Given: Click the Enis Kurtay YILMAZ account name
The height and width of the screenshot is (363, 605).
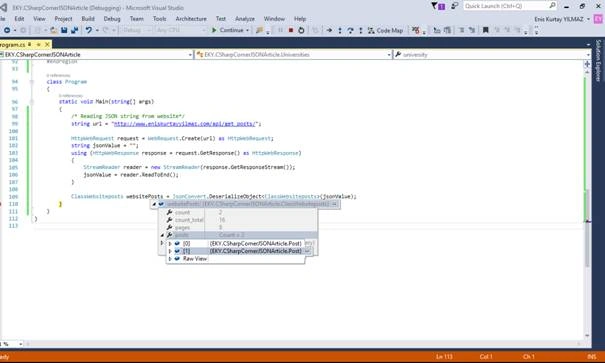Looking at the screenshot, I should point(559,19).
